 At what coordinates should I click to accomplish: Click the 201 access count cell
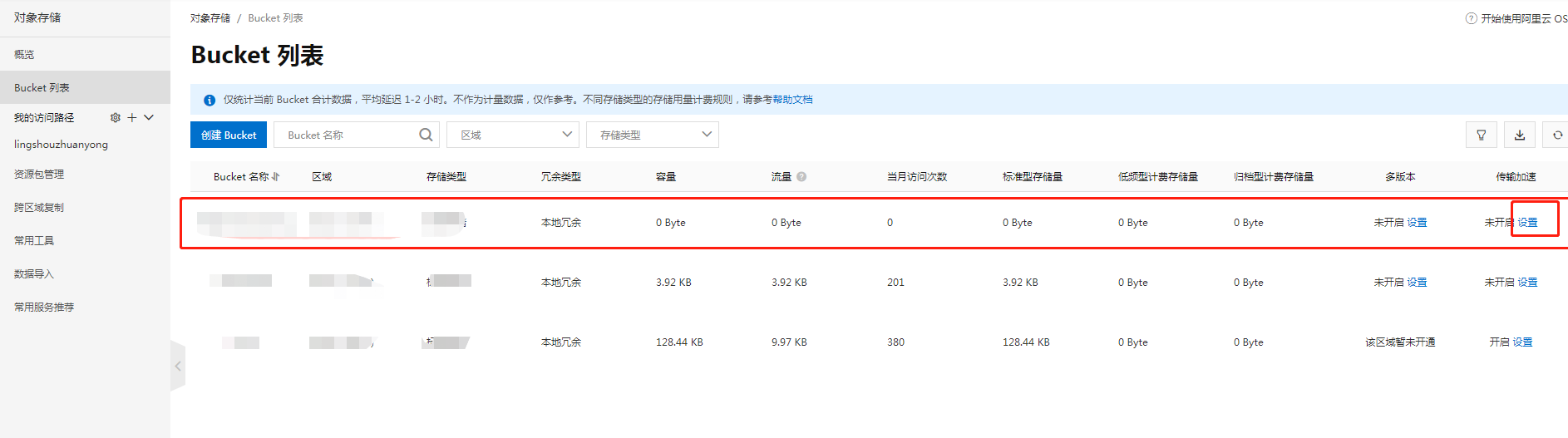point(895,283)
